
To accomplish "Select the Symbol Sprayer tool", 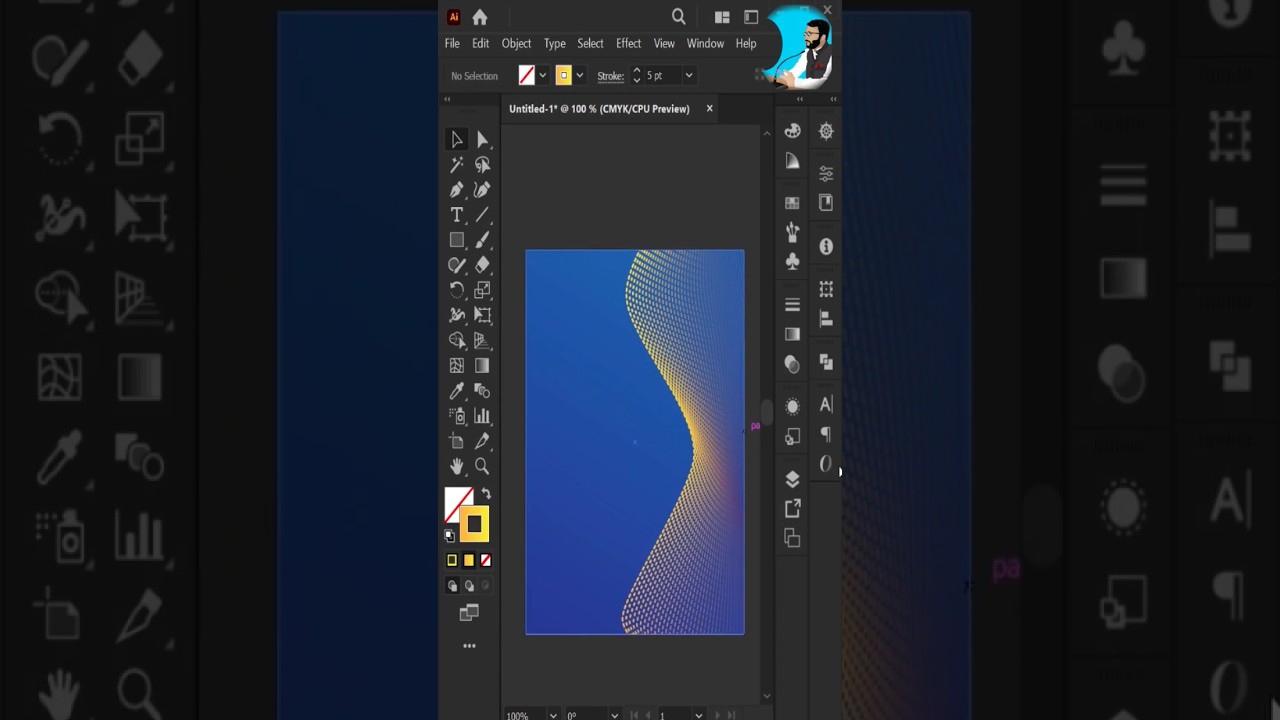I will pyautogui.click(x=456, y=416).
